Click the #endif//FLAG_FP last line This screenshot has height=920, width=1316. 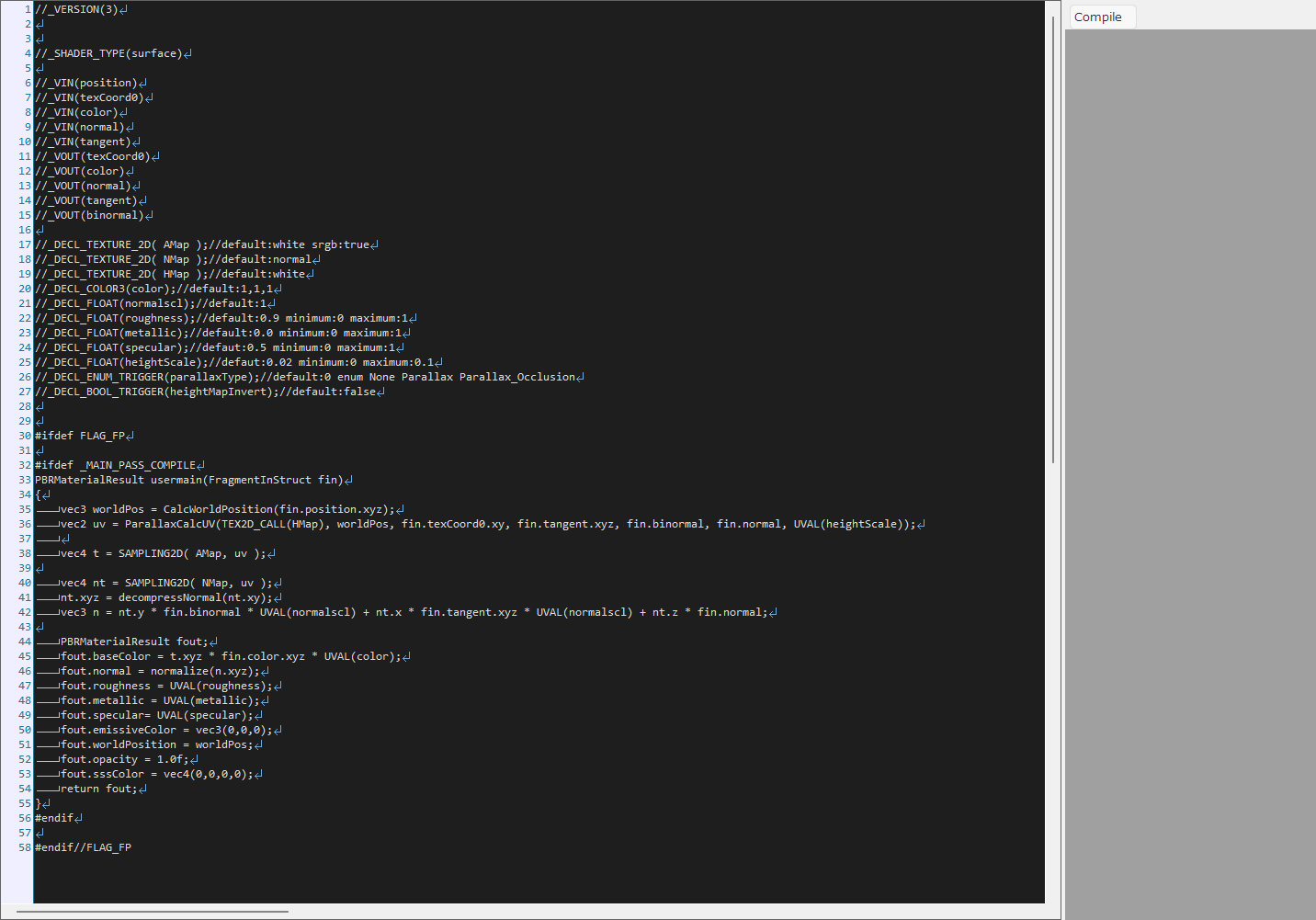(83, 847)
